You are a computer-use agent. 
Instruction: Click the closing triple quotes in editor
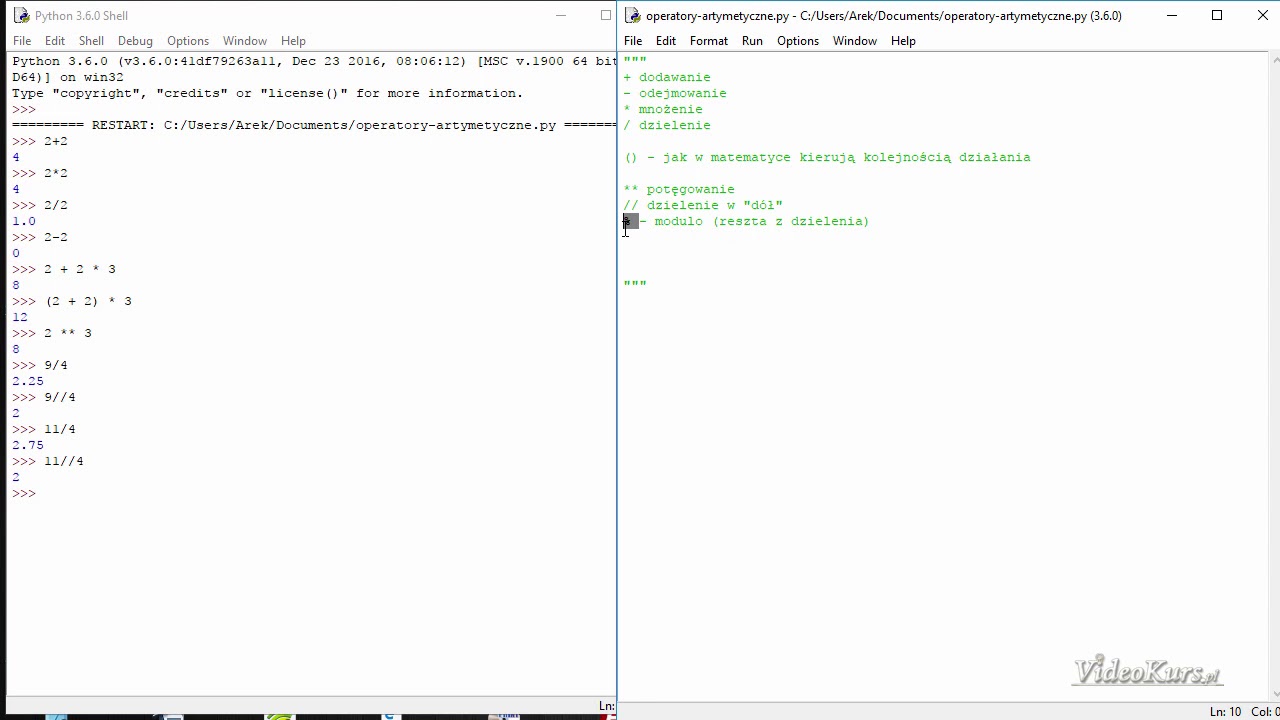click(x=635, y=285)
